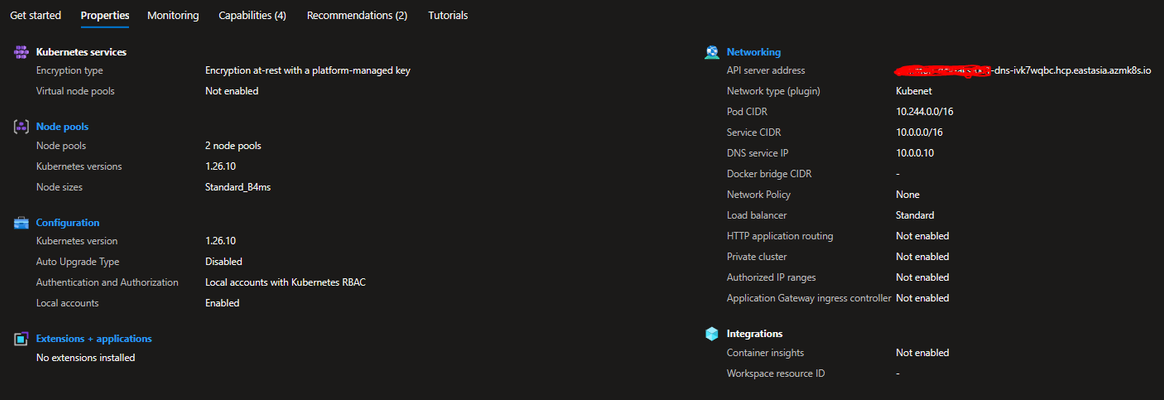Click the Integrations cube icon

712,334
